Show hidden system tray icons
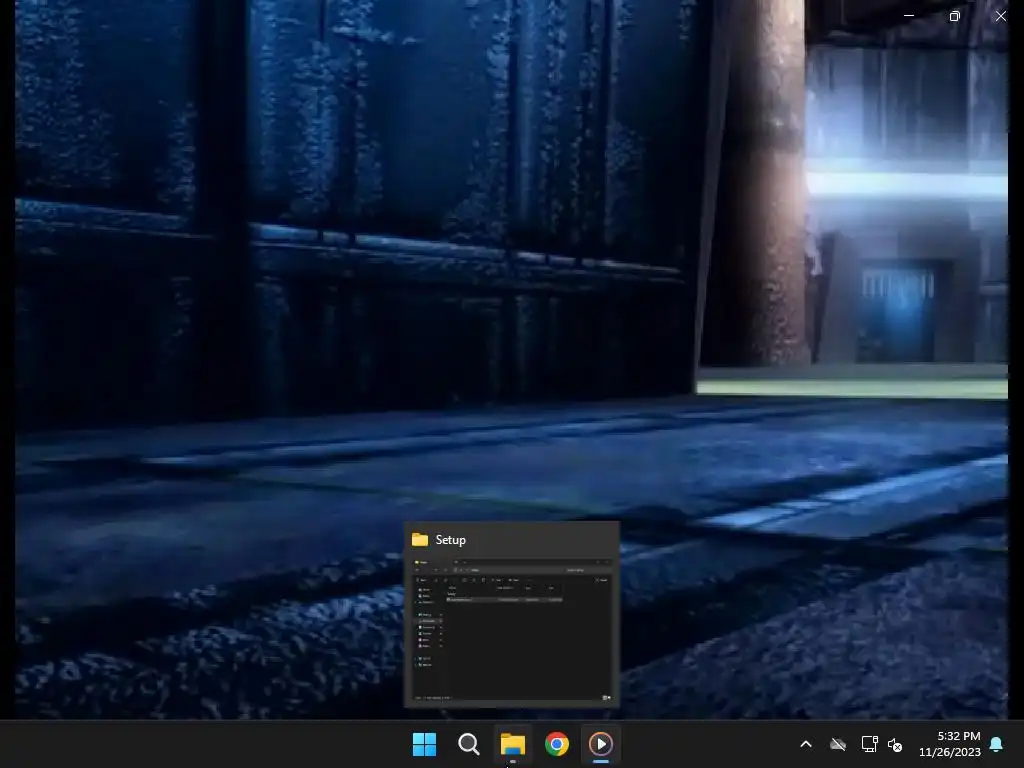Viewport: 1024px width, 768px height. pos(806,744)
